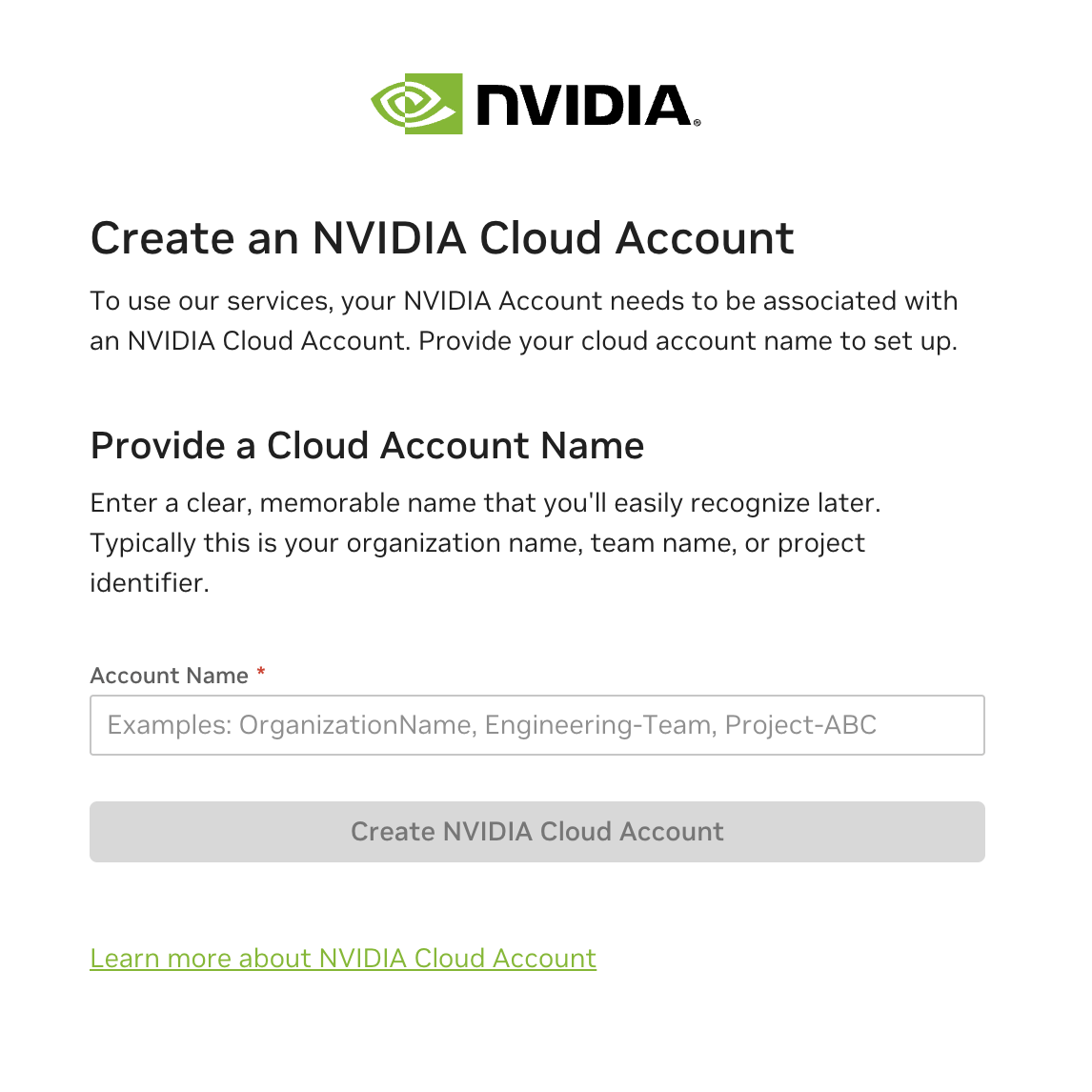Click the line starting "To use our services"
The image size is (1092, 1092).
click(x=524, y=301)
